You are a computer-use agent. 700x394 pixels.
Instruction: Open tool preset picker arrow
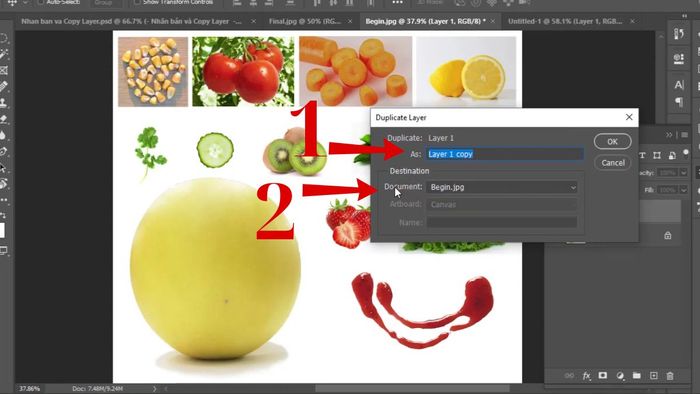pyautogui.click(x=25, y=3)
